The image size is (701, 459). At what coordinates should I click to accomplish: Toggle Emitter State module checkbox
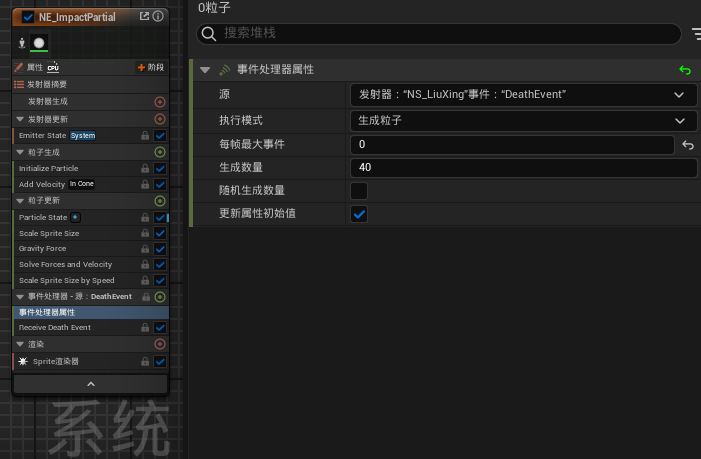point(160,135)
